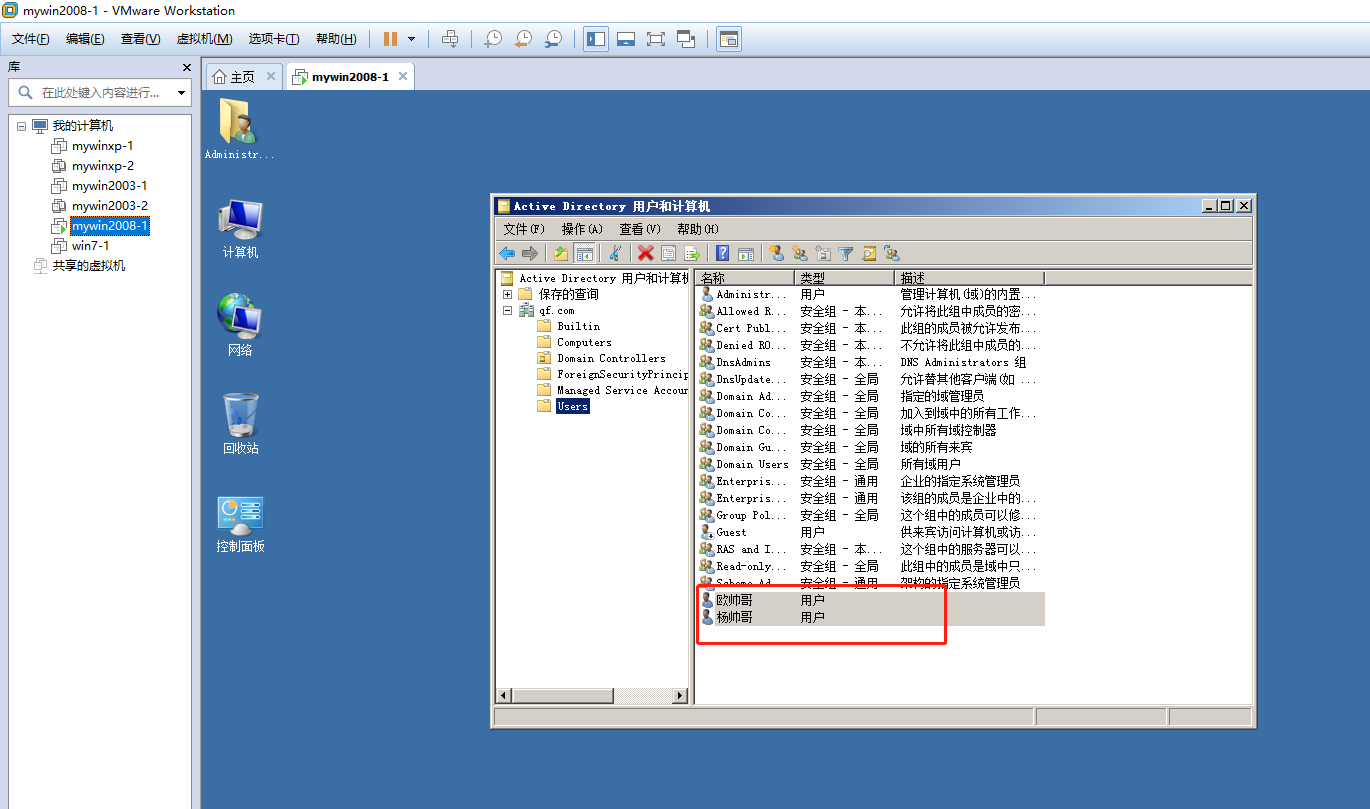Close the mywin2008-1 tab
Viewport: 1370px width, 809px height.
tap(403, 76)
